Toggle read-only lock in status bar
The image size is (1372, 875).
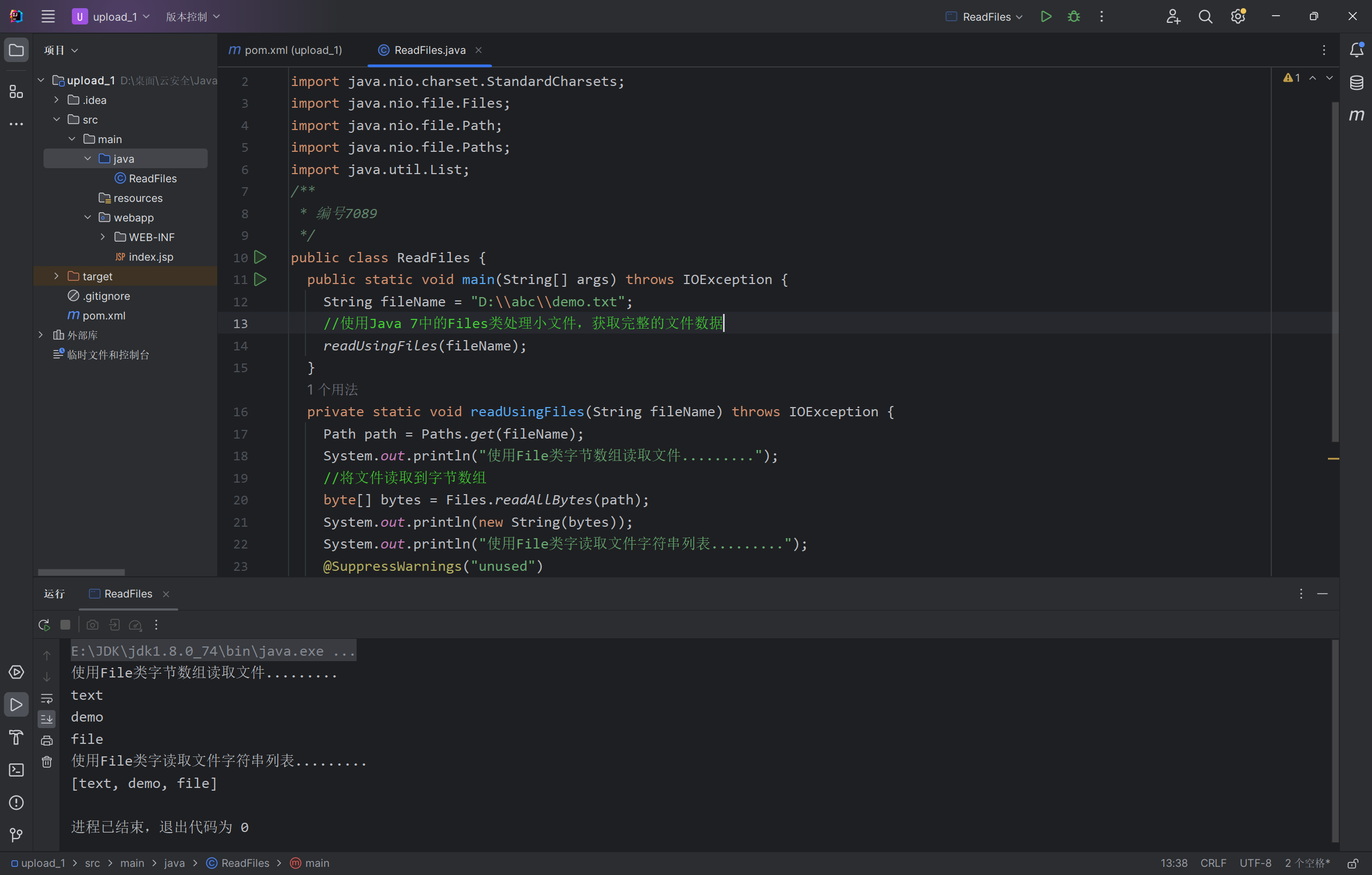(x=1352, y=863)
